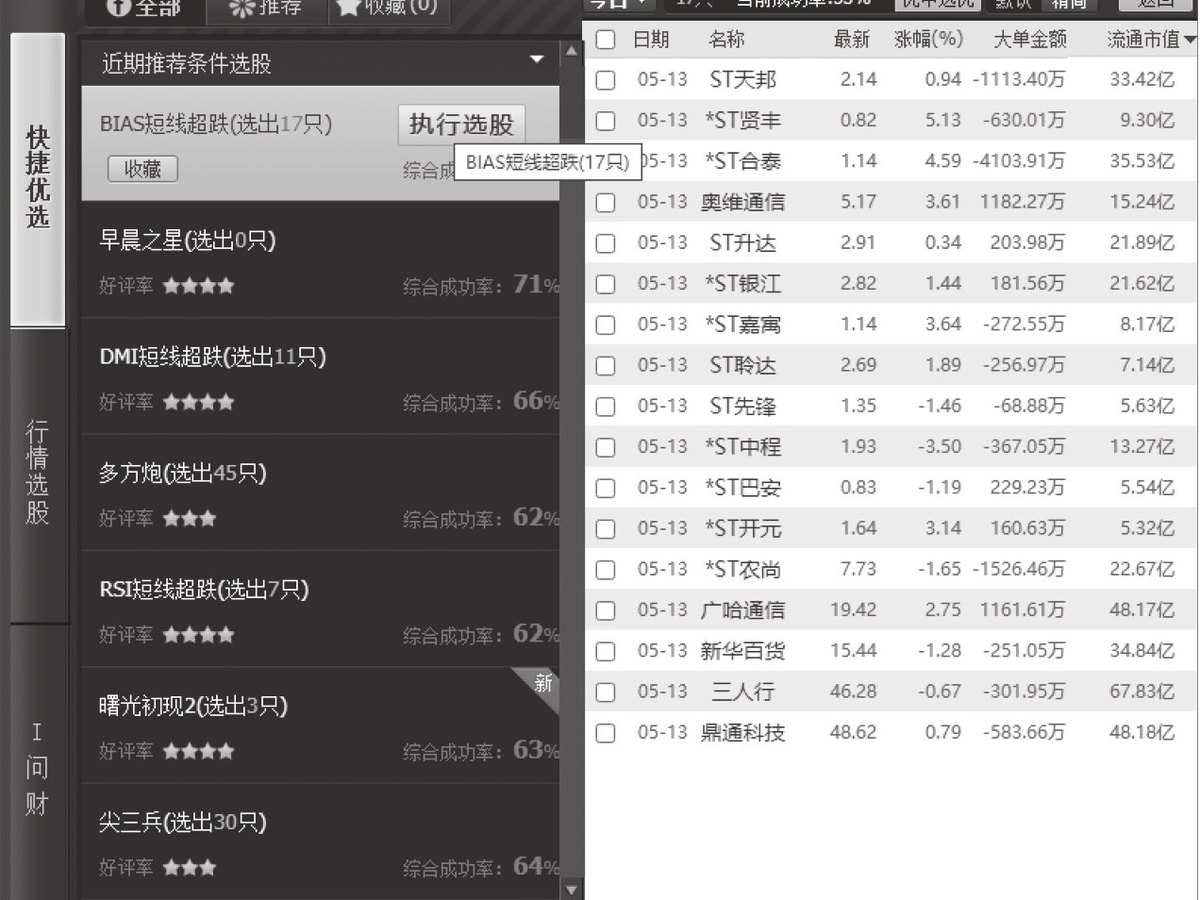This screenshot has height=900, width=1200.
Task: Select the checkbox for *ST中程
Action: (x=605, y=448)
